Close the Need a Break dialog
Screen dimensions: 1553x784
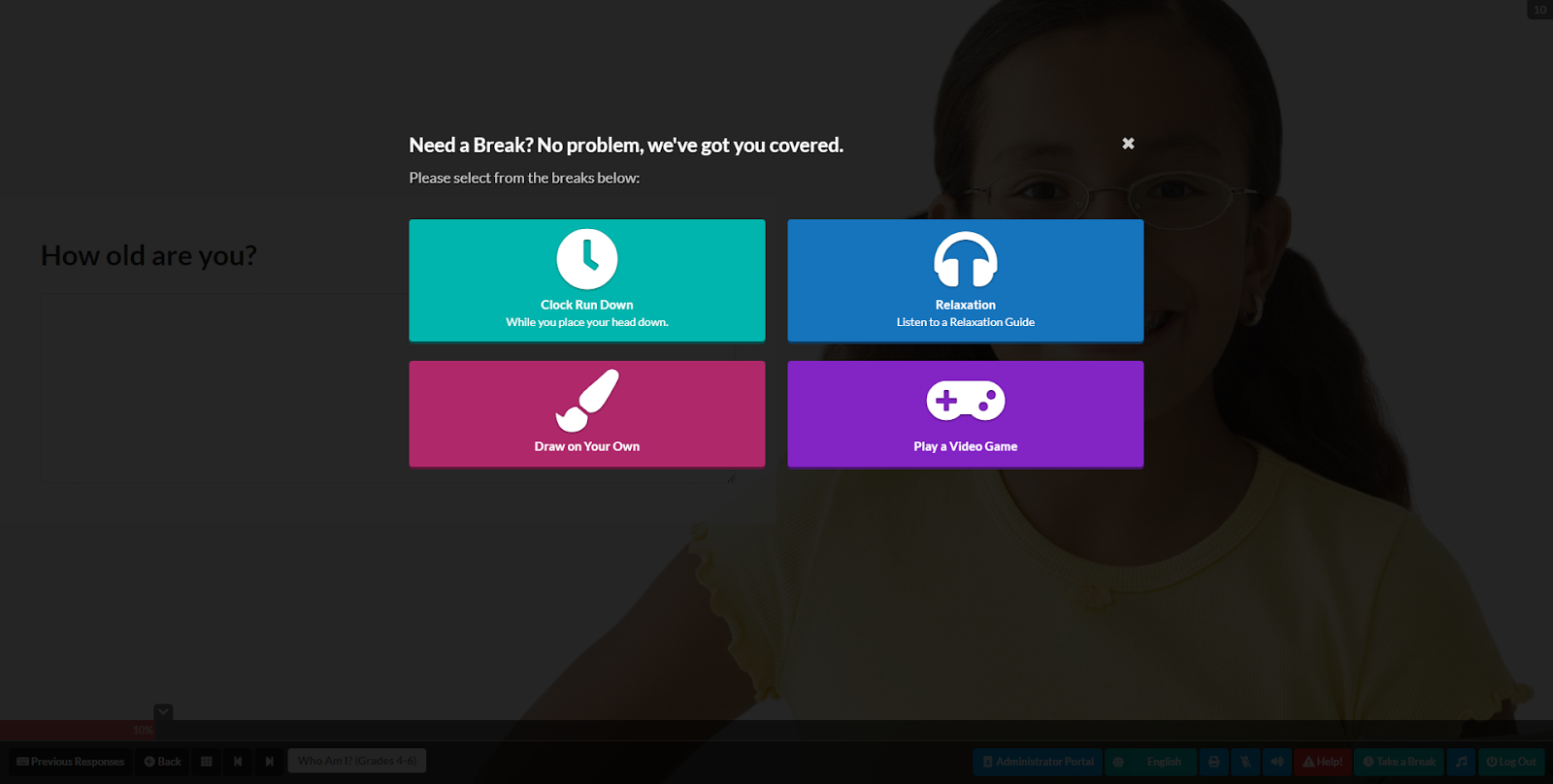pyautogui.click(x=1128, y=144)
